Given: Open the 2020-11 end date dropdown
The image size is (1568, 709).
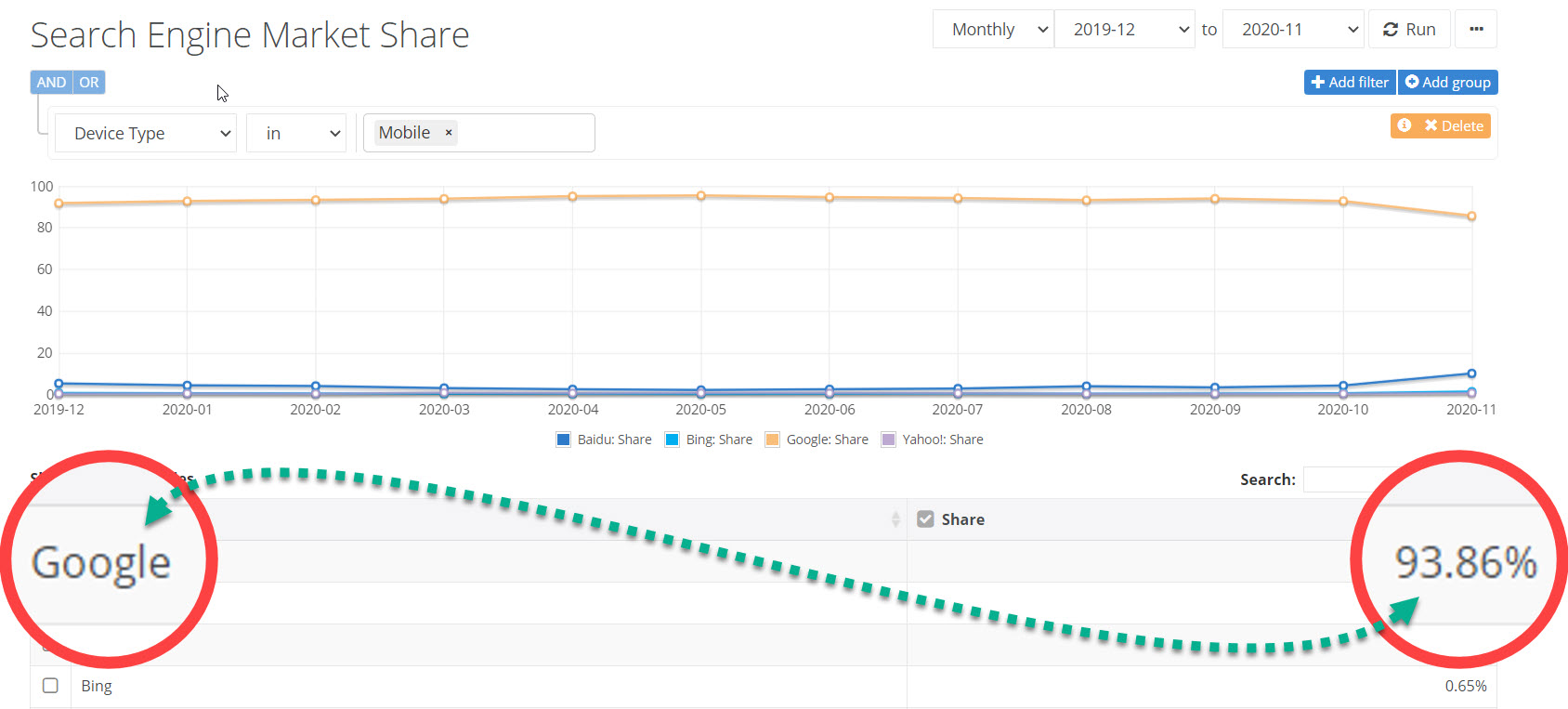Looking at the screenshot, I should pyautogui.click(x=1293, y=30).
